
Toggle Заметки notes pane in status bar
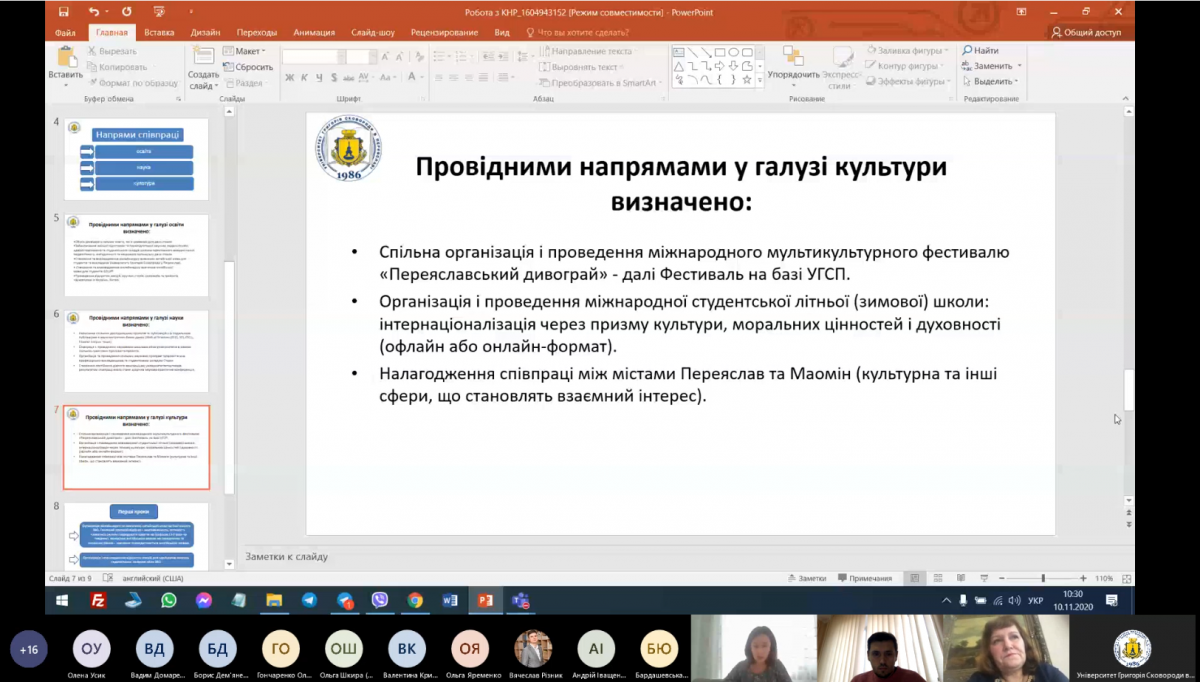(x=807, y=578)
